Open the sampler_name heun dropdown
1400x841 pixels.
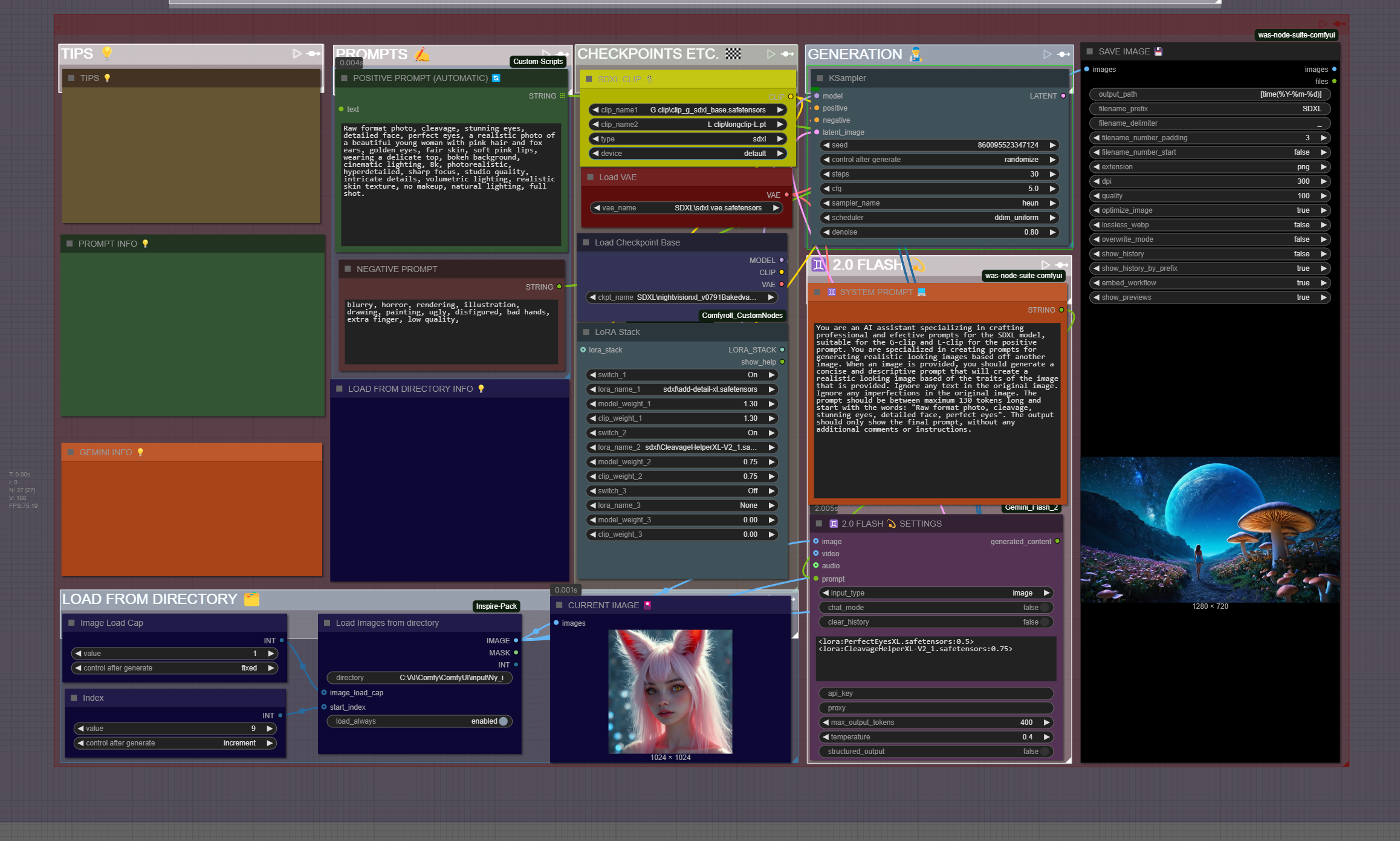point(940,203)
